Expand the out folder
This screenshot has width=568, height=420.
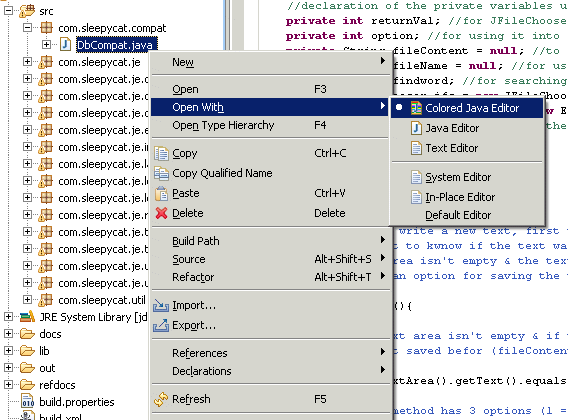(8, 368)
